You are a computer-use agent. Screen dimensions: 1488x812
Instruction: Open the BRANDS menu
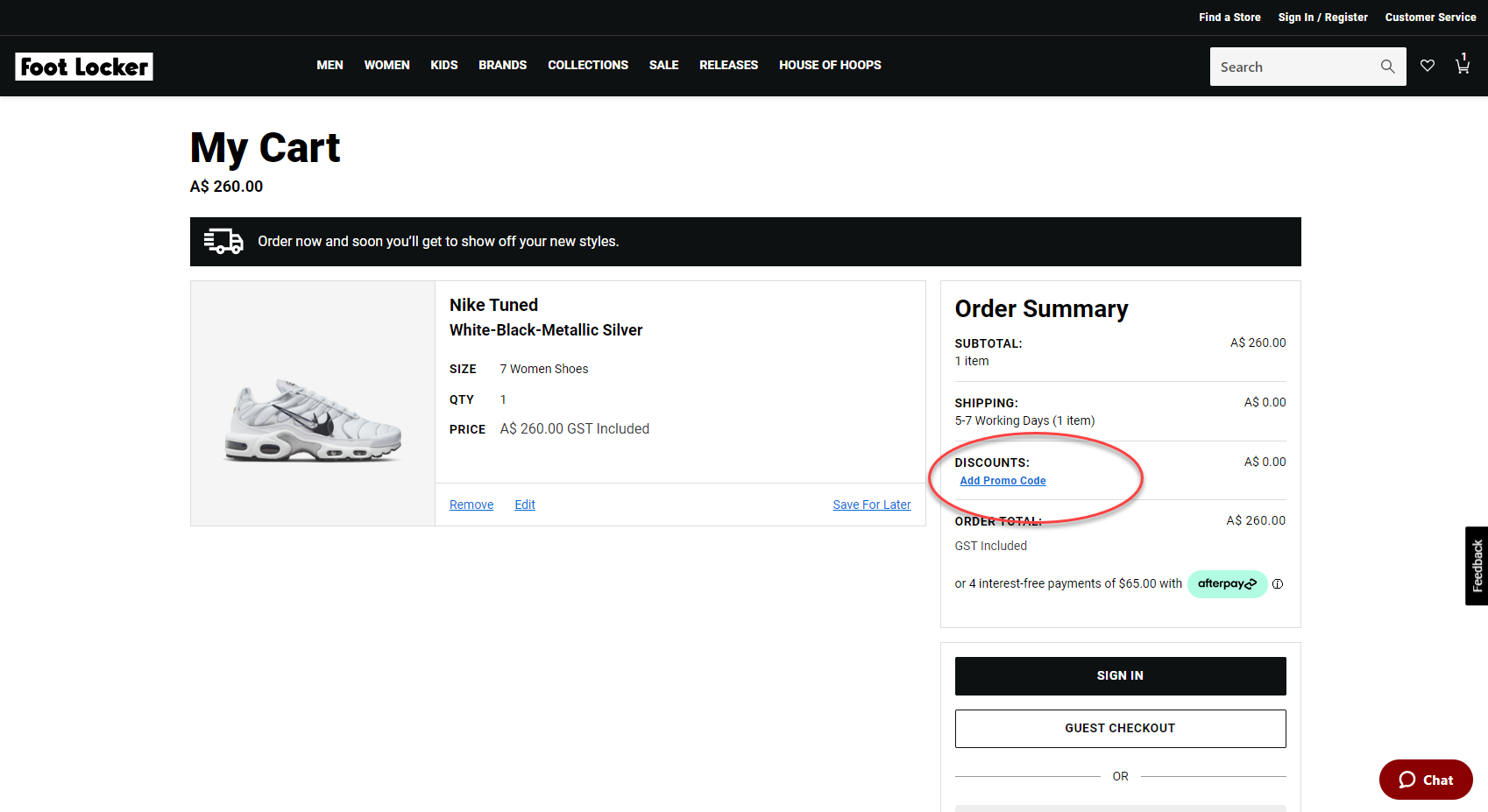point(502,65)
